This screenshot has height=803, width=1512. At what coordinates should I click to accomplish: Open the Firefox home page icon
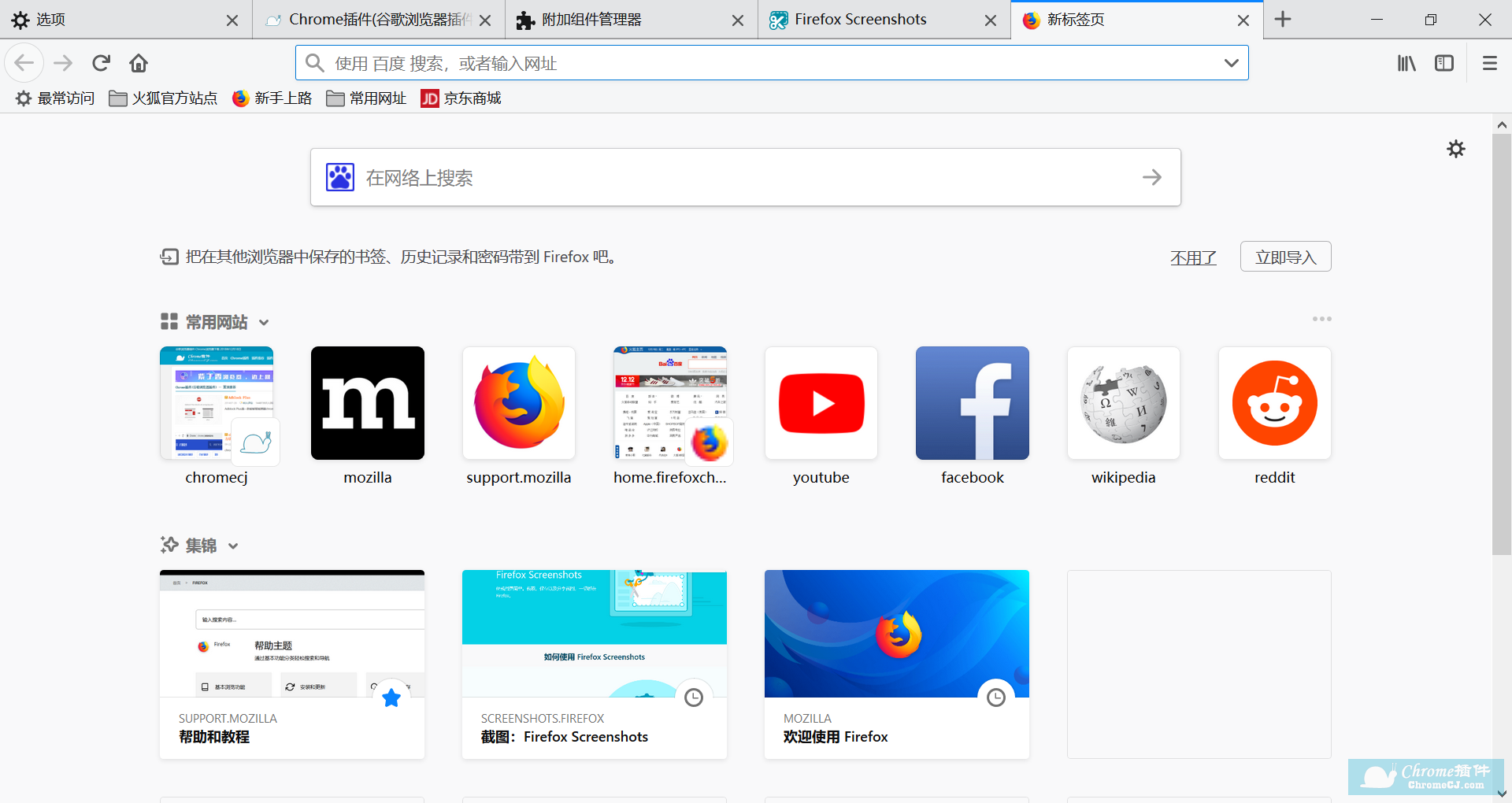tap(139, 63)
